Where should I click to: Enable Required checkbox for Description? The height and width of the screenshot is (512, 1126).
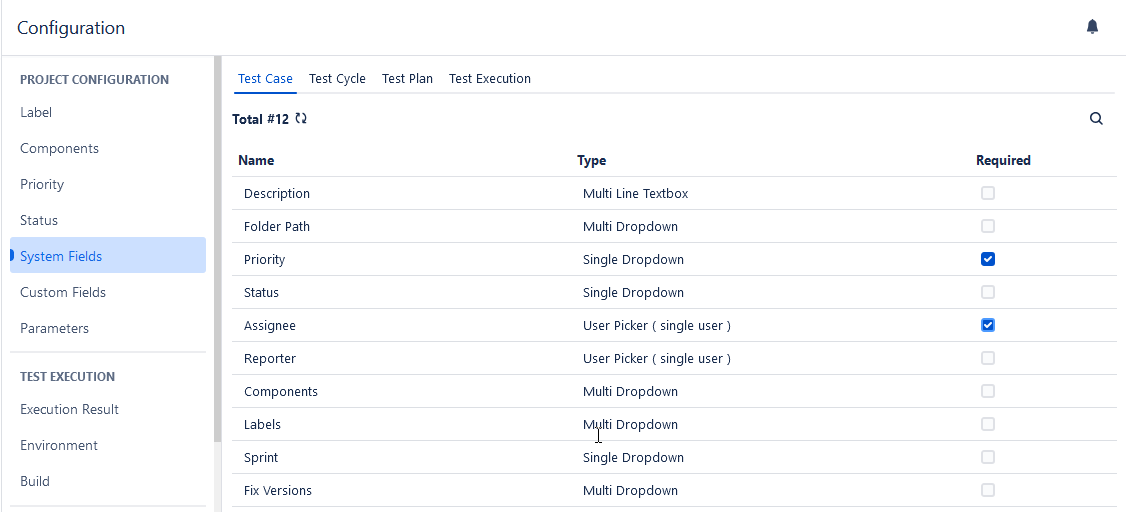[x=988, y=193]
